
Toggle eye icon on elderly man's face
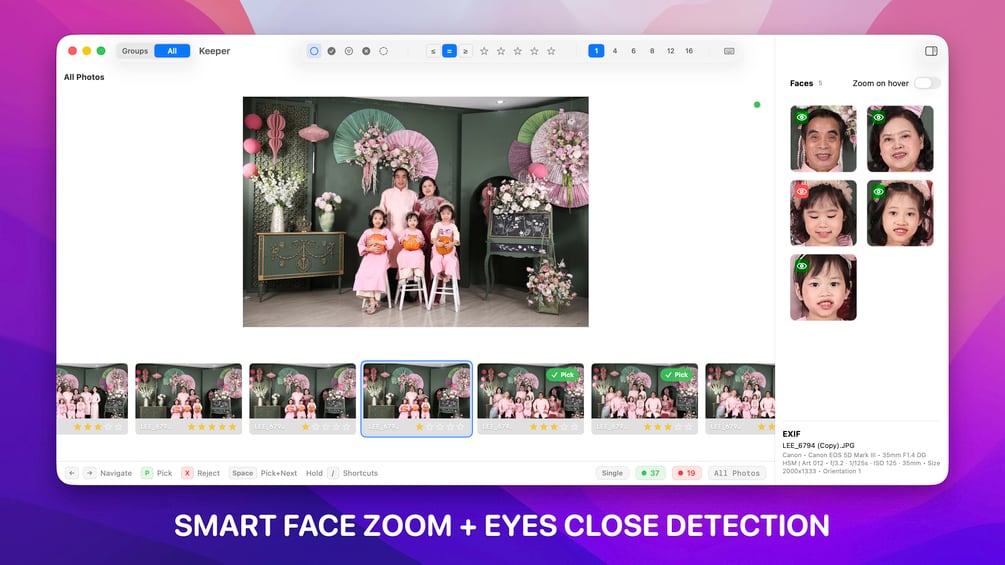tap(801, 117)
